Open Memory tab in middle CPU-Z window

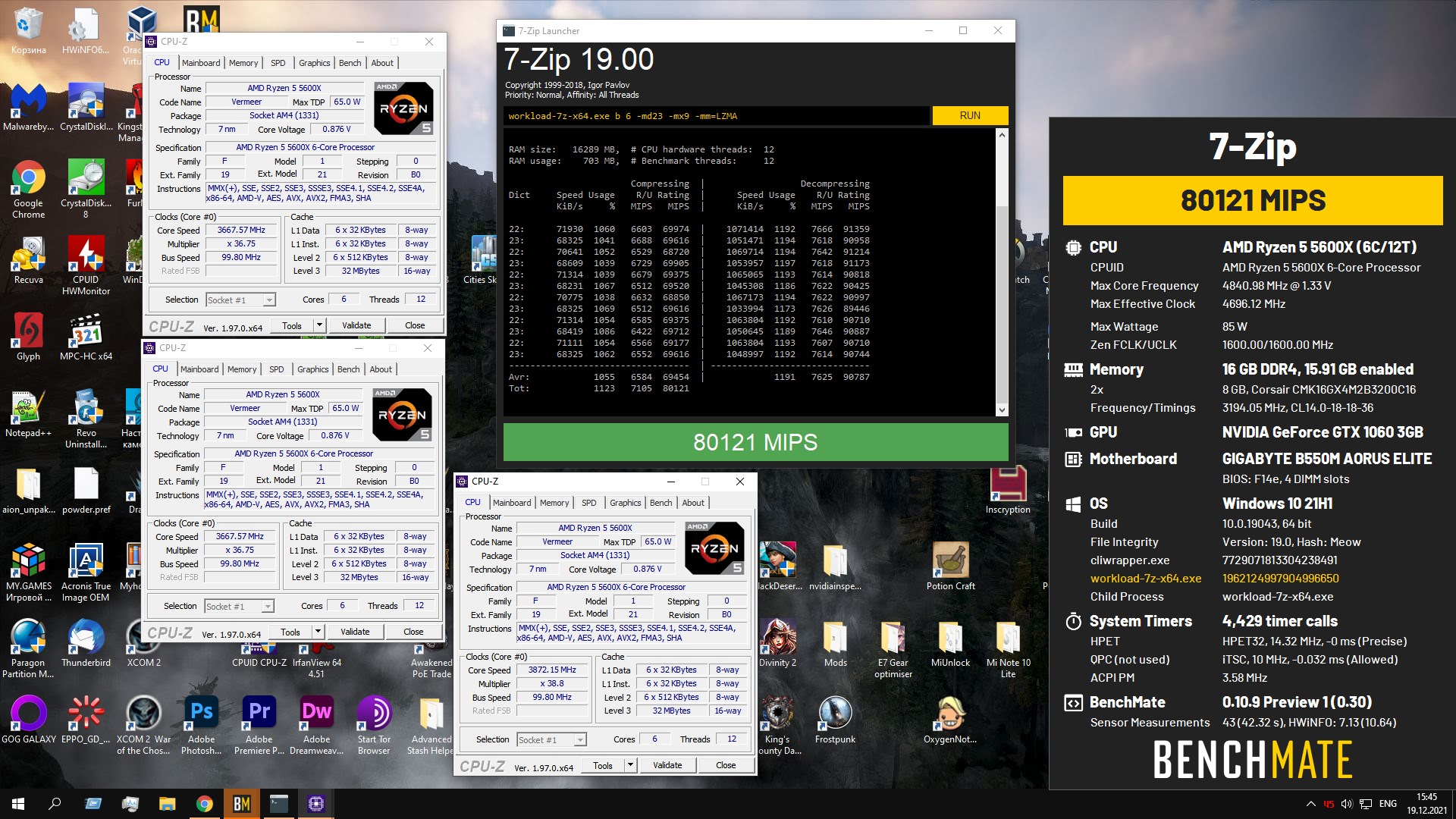242,369
